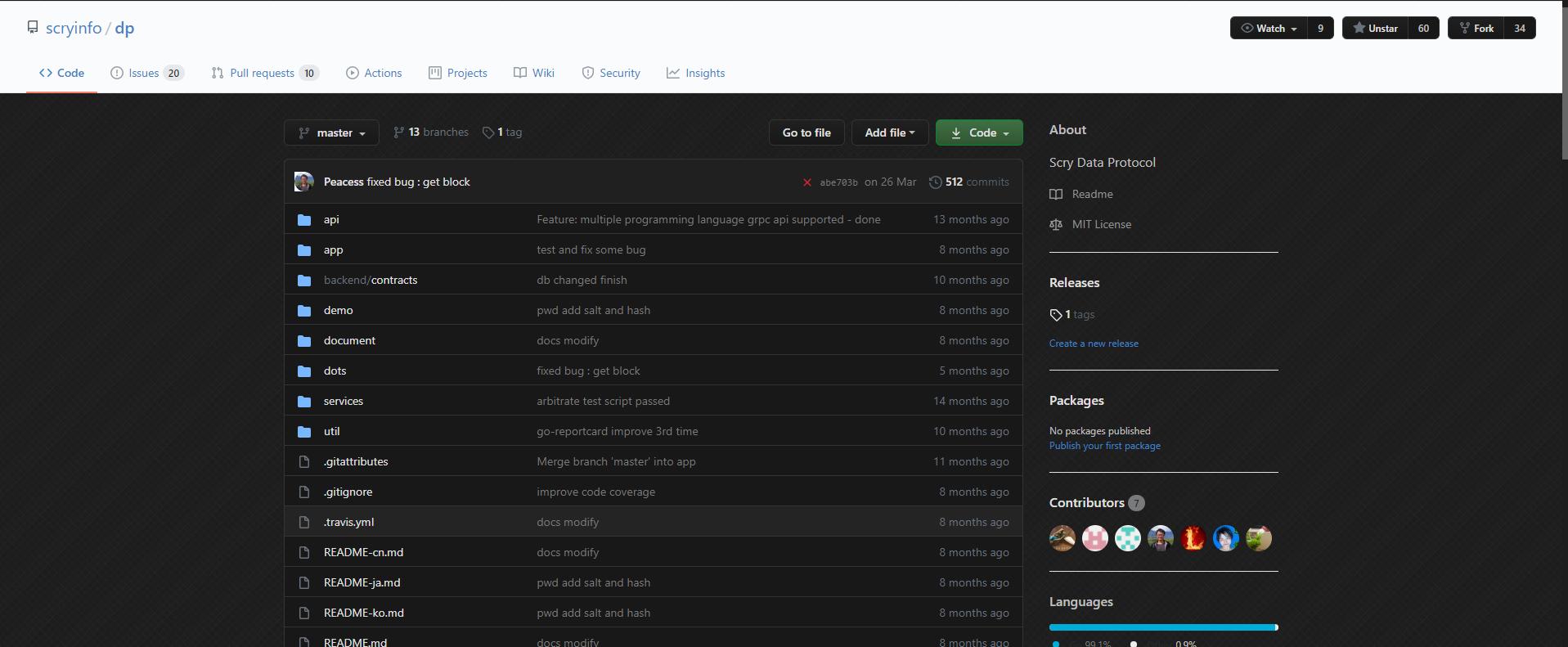The width and height of the screenshot is (1568, 647).
Task: Open the green Code download dropdown
Action: [x=979, y=133]
